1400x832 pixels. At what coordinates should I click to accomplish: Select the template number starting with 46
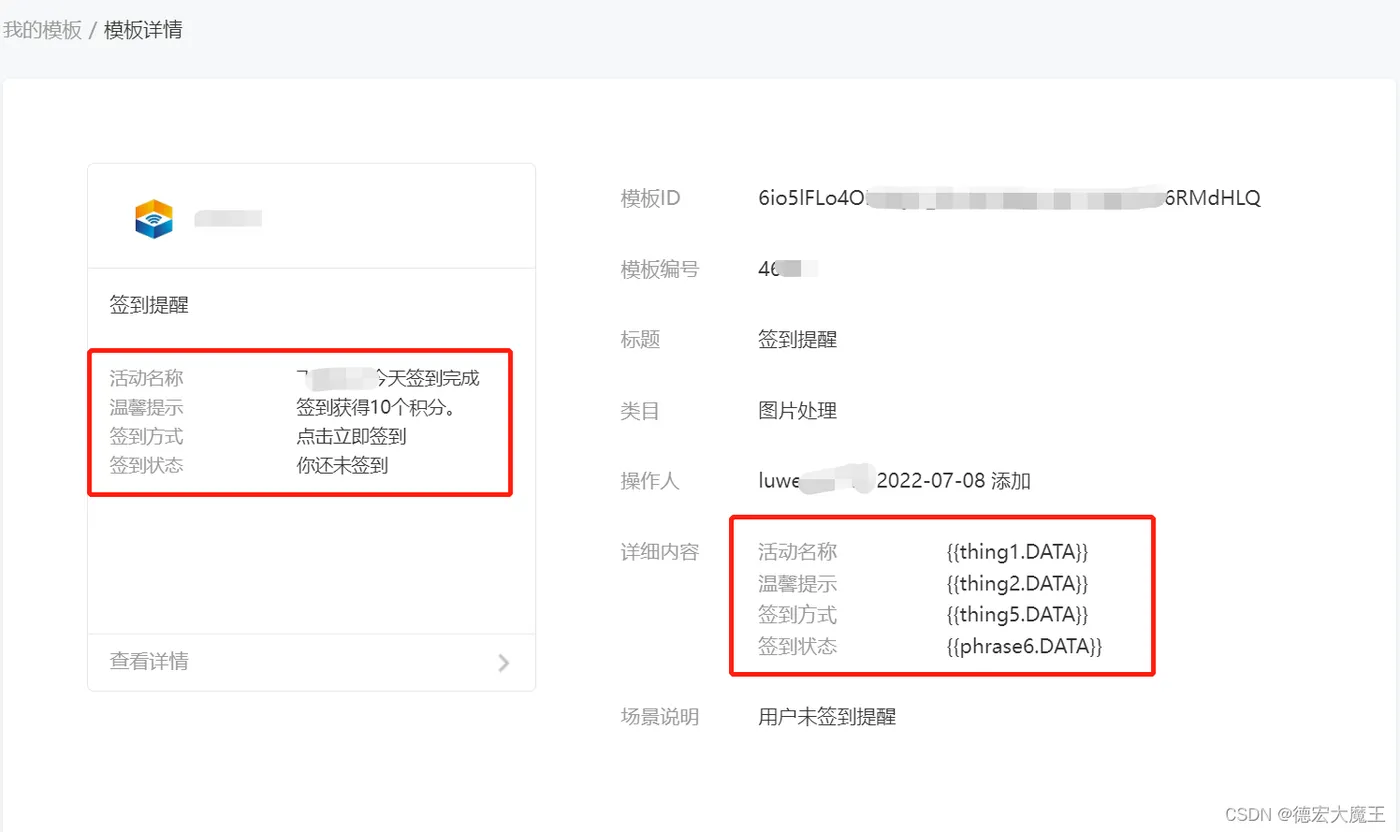788,269
